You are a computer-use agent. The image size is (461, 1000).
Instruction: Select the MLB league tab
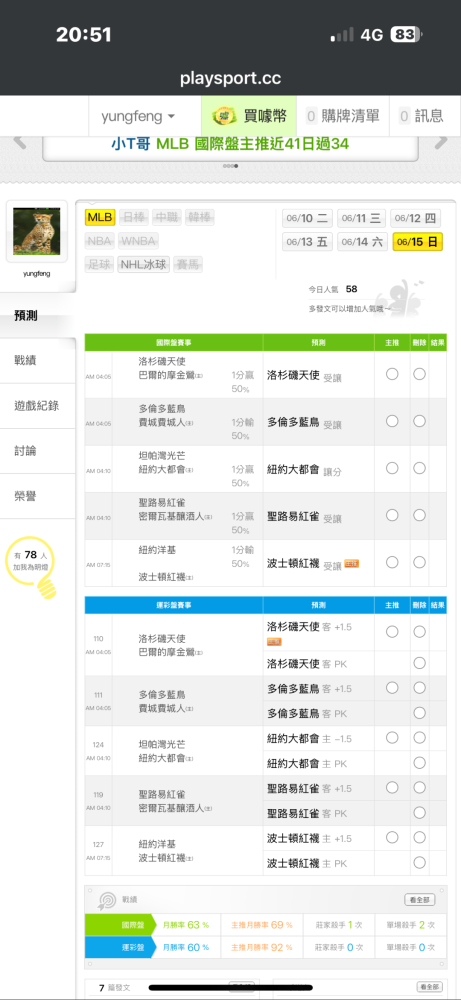click(x=99, y=217)
